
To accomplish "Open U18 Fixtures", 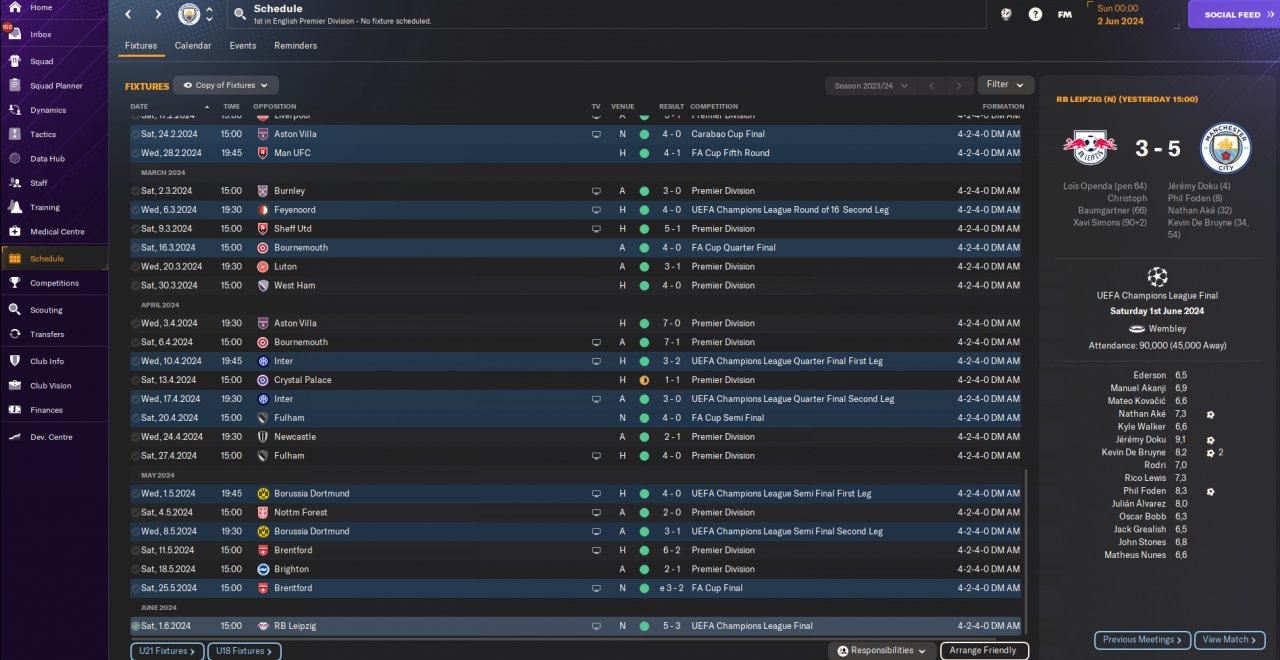I will click(x=244, y=651).
